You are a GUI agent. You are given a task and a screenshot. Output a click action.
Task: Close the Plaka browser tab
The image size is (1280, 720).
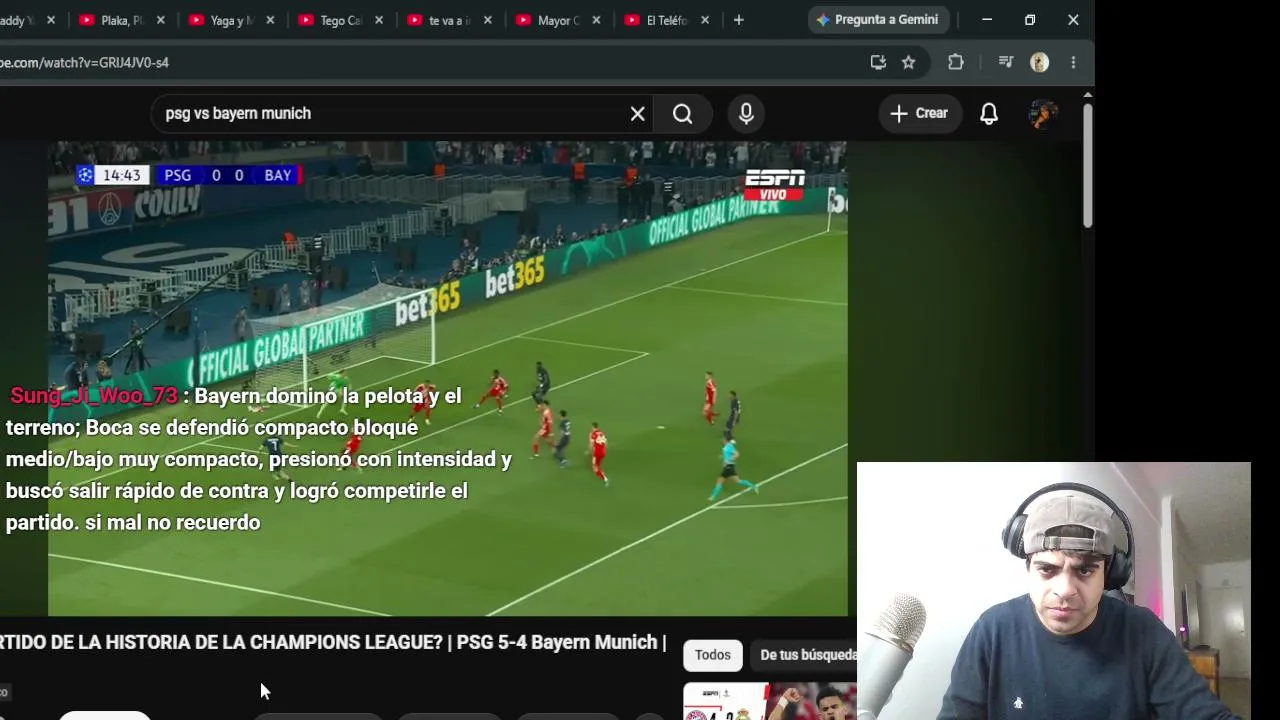click(x=160, y=20)
